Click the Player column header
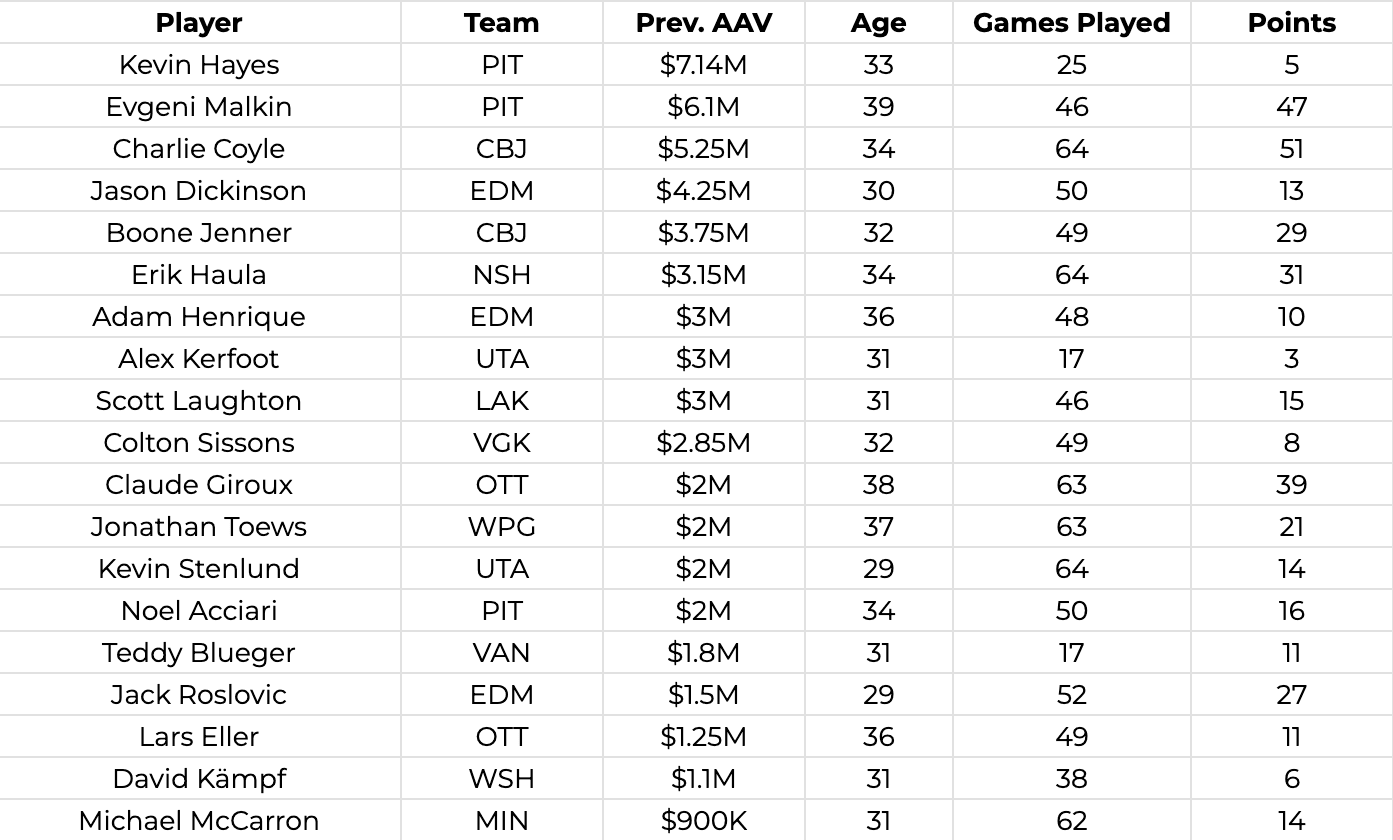 pyautogui.click(x=199, y=23)
